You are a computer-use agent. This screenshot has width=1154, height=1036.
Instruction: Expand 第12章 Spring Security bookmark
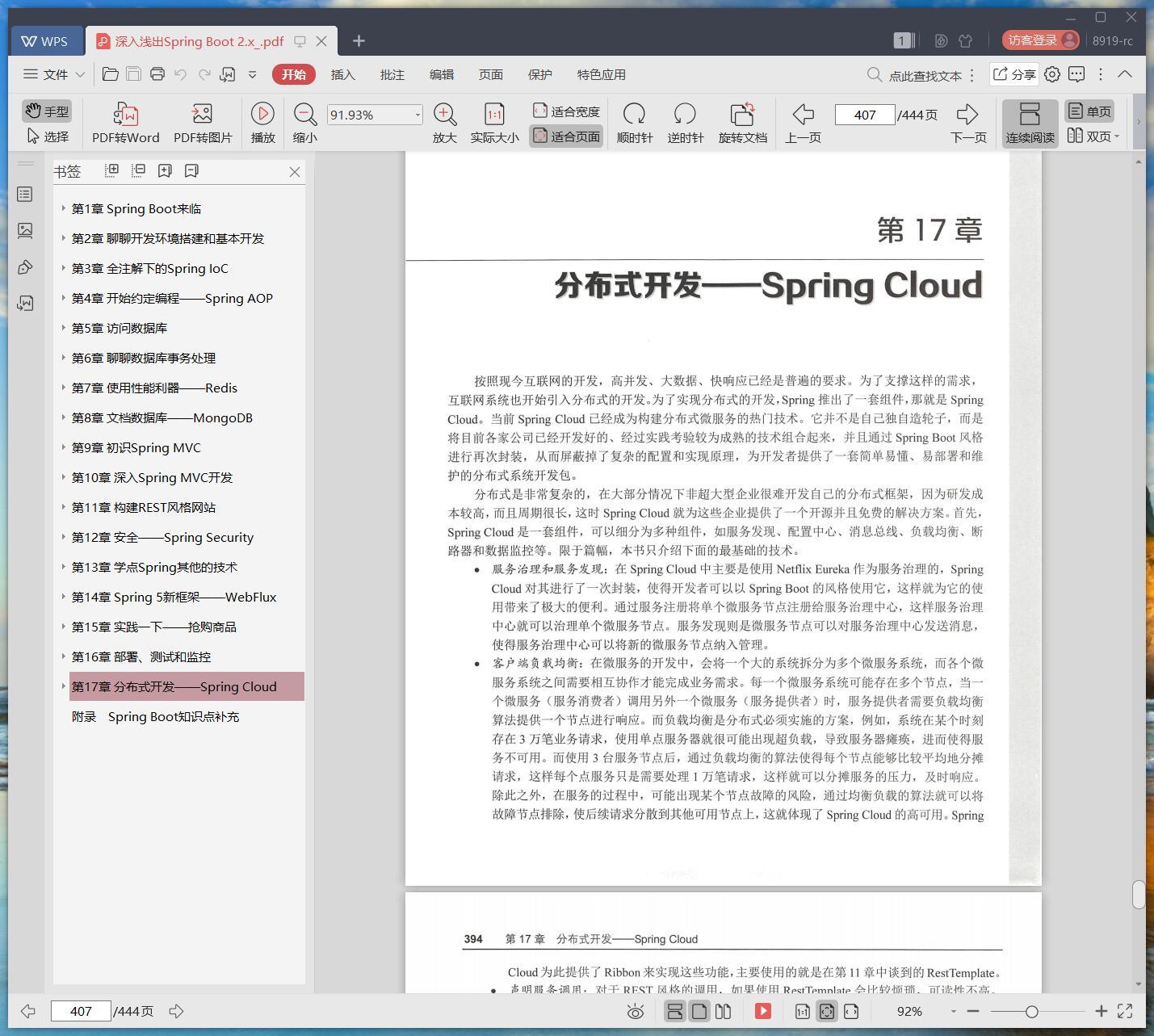click(x=63, y=537)
